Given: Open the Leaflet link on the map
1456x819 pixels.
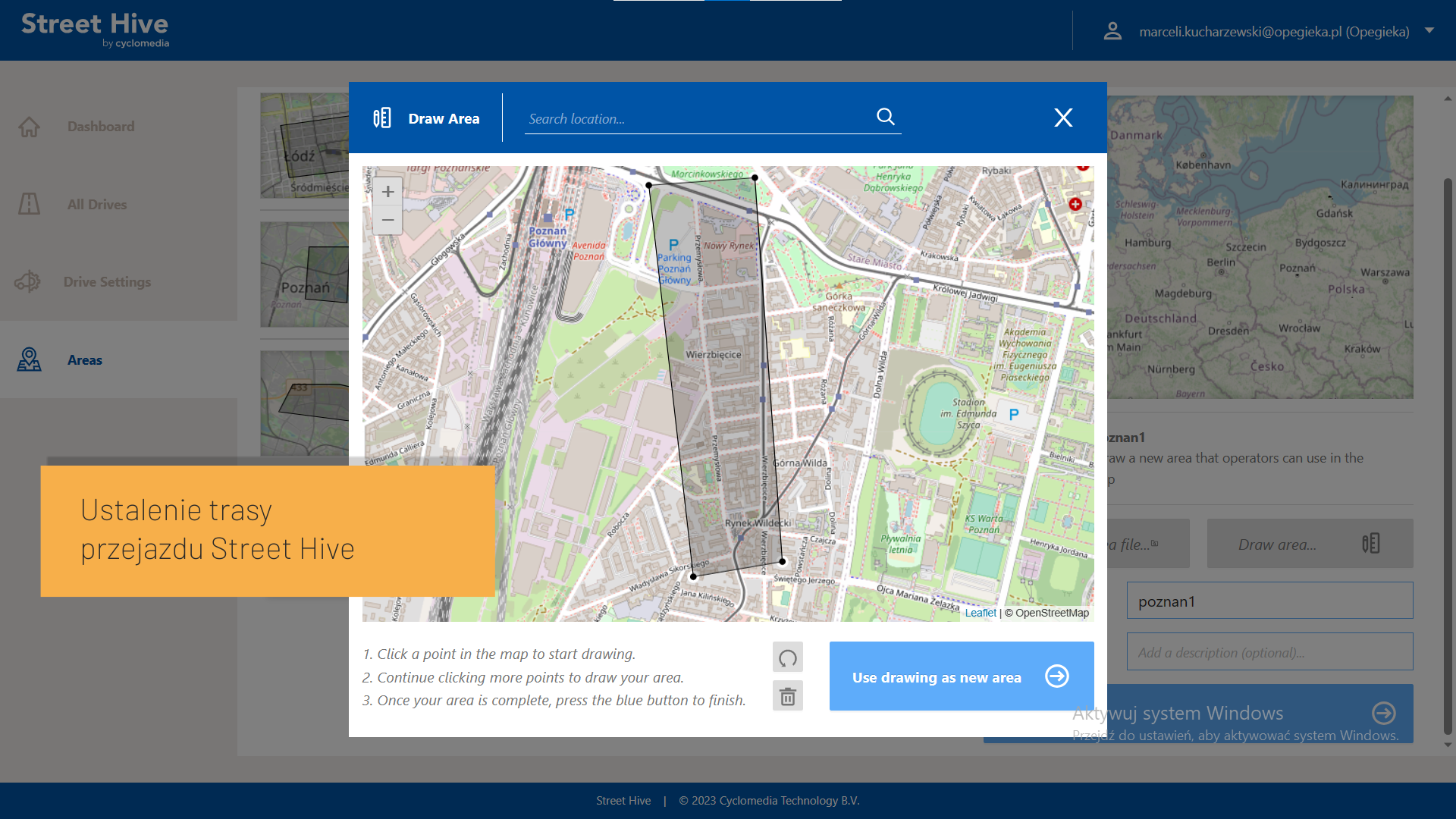Looking at the screenshot, I should pos(981,613).
